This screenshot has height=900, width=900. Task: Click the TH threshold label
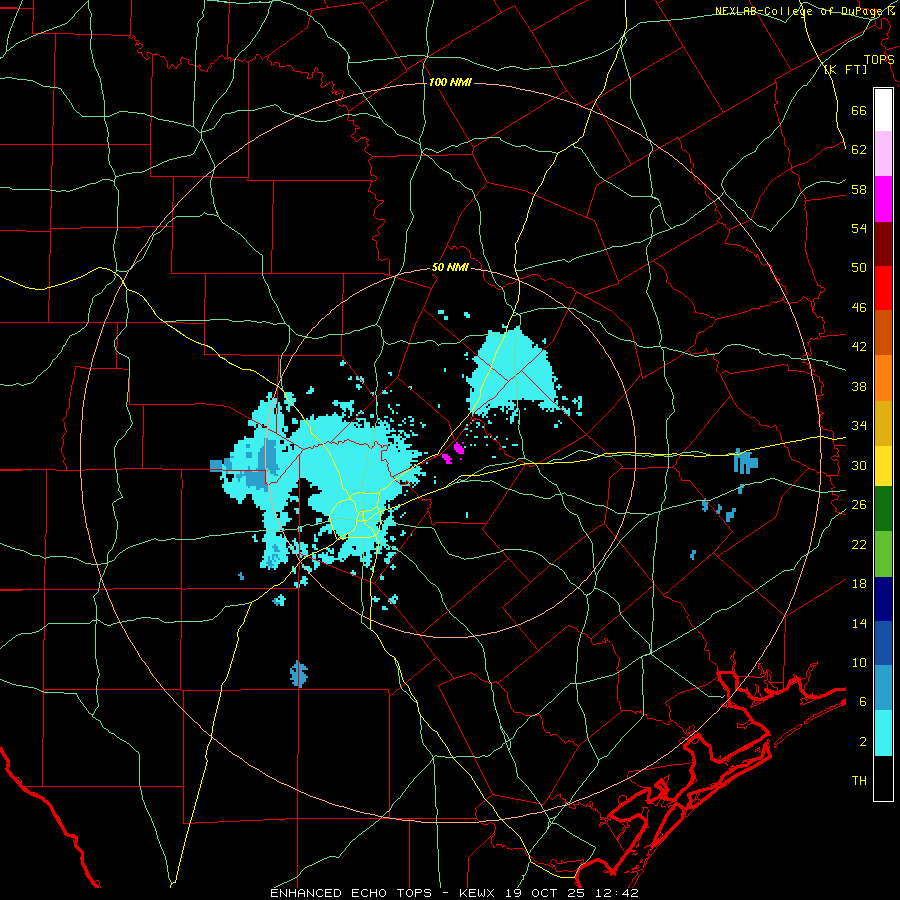[x=859, y=781]
